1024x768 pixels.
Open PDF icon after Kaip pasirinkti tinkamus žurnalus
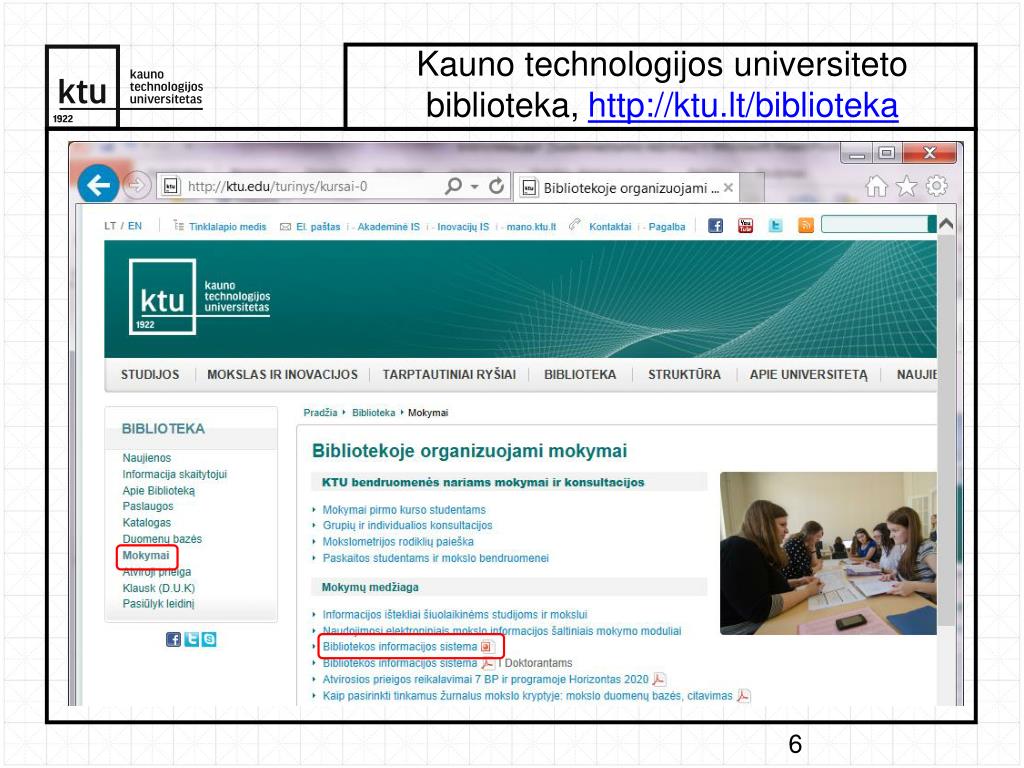click(x=743, y=696)
